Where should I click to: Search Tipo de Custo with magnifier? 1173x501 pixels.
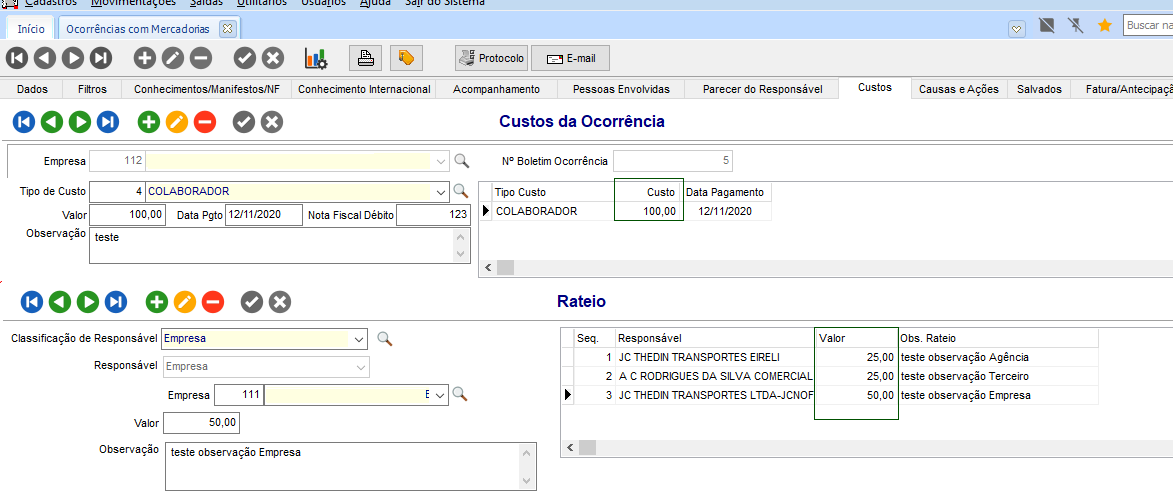point(462,191)
